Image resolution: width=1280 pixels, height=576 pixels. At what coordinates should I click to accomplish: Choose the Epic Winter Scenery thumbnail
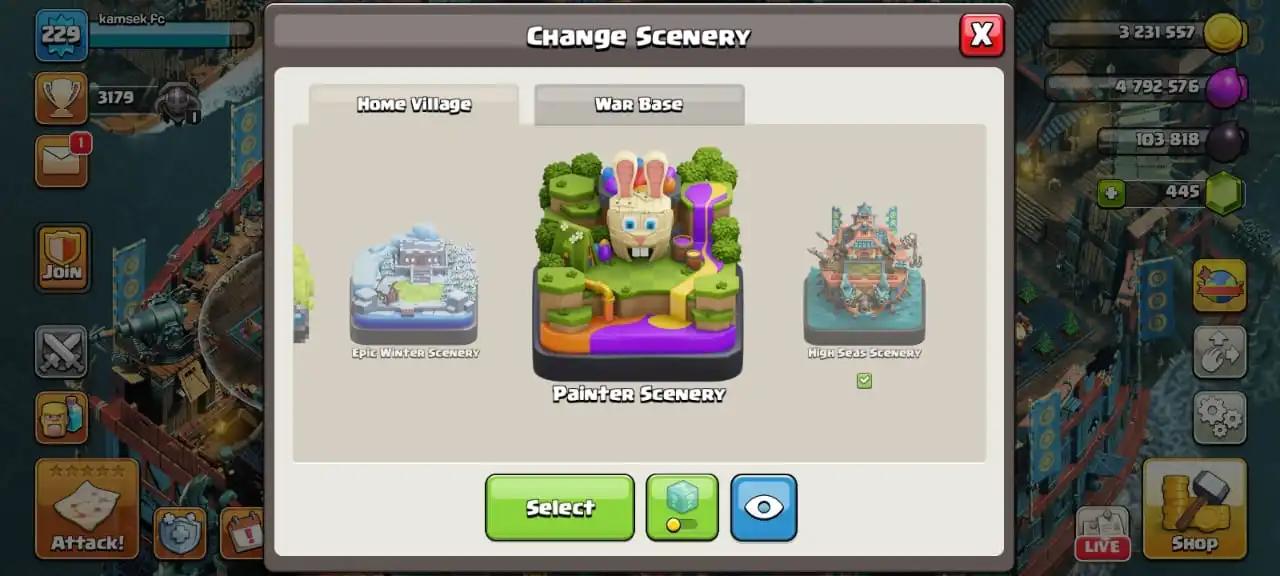tap(414, 285)
